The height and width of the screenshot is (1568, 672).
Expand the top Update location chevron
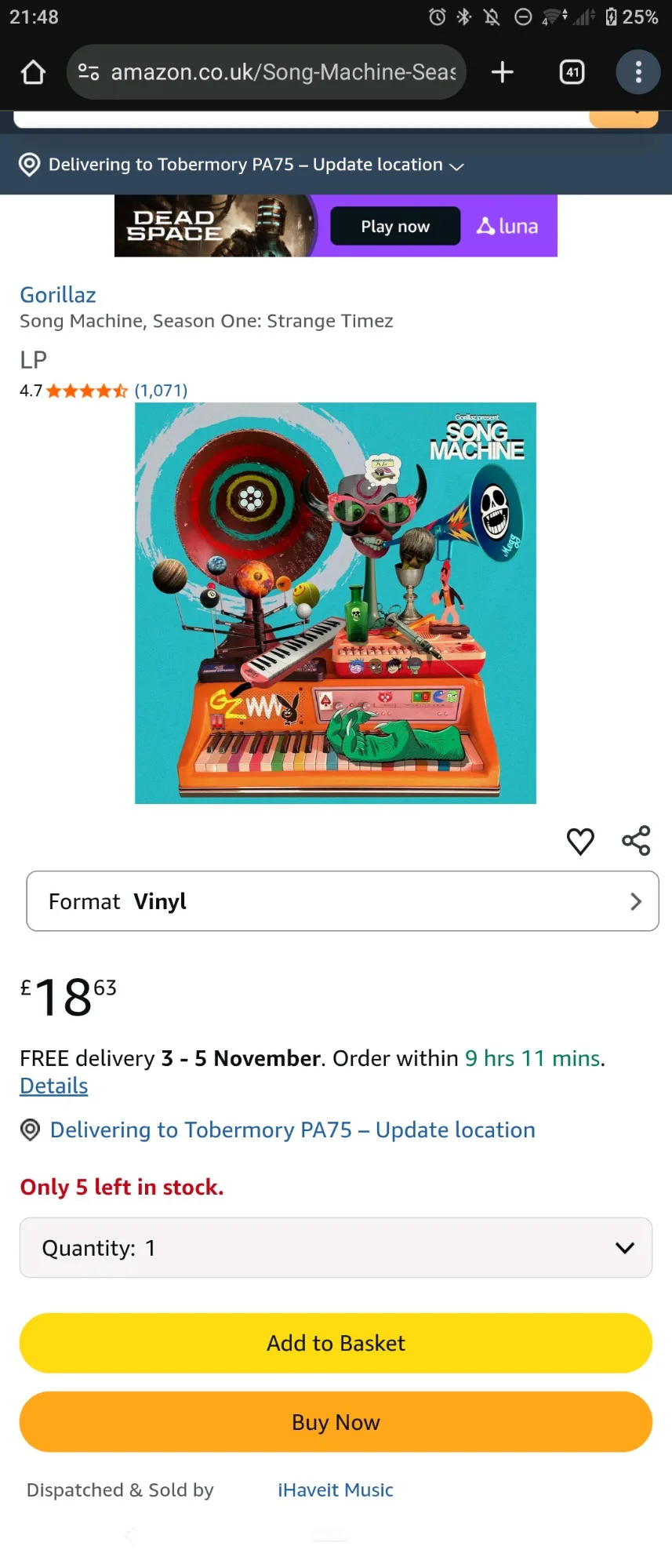click(x=456, y=166)
